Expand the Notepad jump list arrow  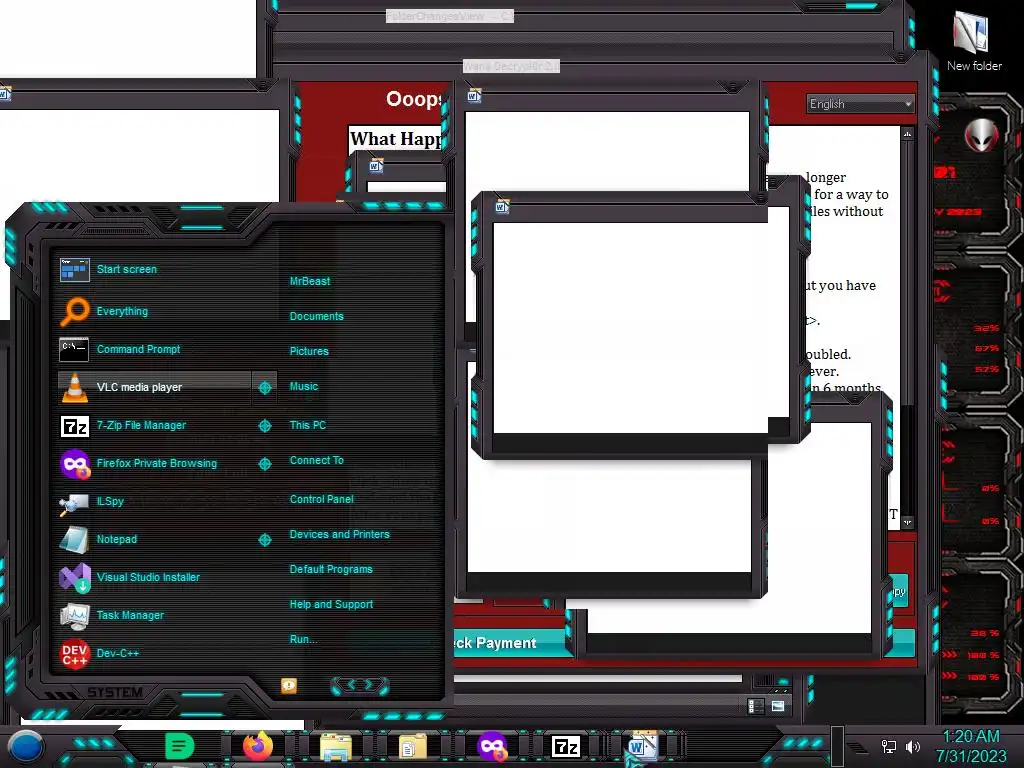coord(264,540)
